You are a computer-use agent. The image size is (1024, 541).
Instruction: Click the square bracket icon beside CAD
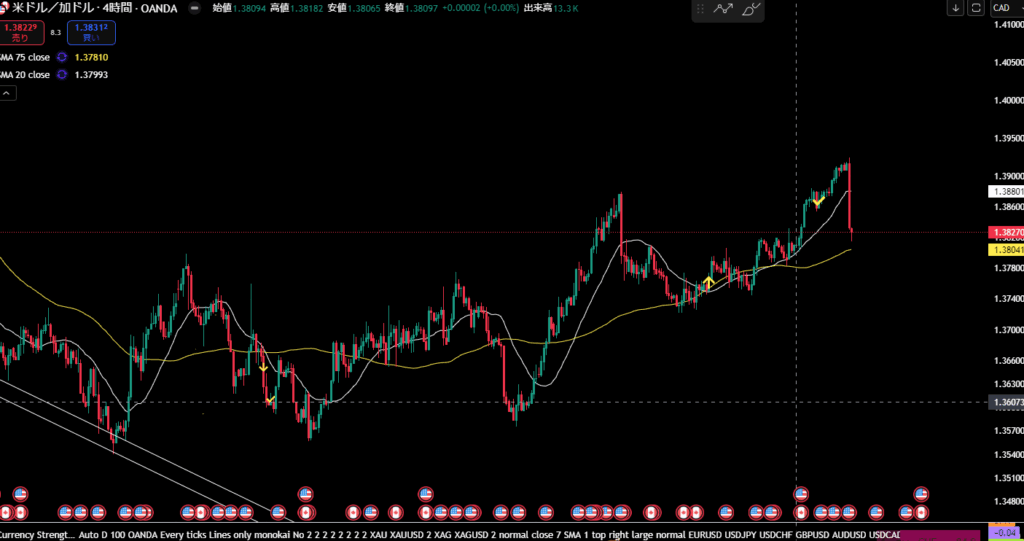976,8
